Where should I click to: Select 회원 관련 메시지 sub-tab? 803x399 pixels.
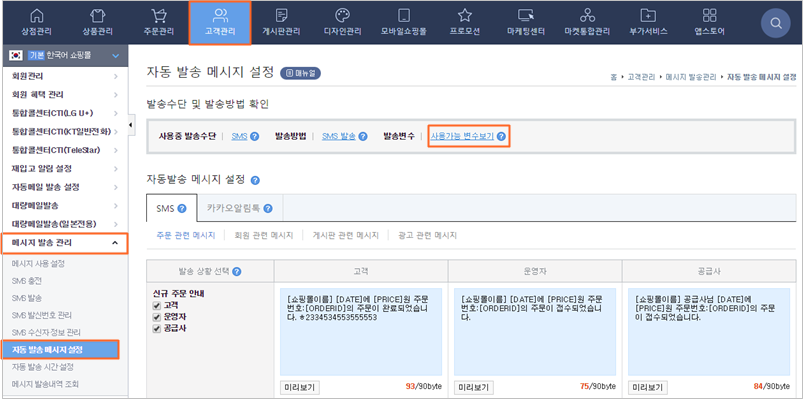coord(263,236)
